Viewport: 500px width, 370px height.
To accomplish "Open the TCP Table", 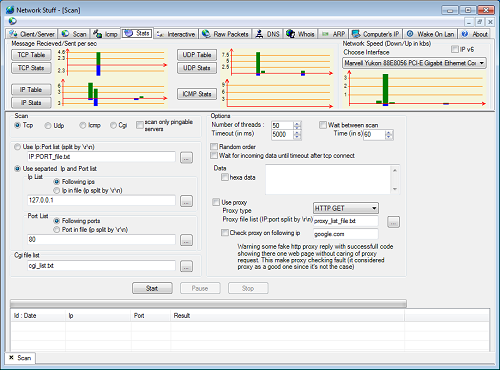I will (x=31, y=55).
